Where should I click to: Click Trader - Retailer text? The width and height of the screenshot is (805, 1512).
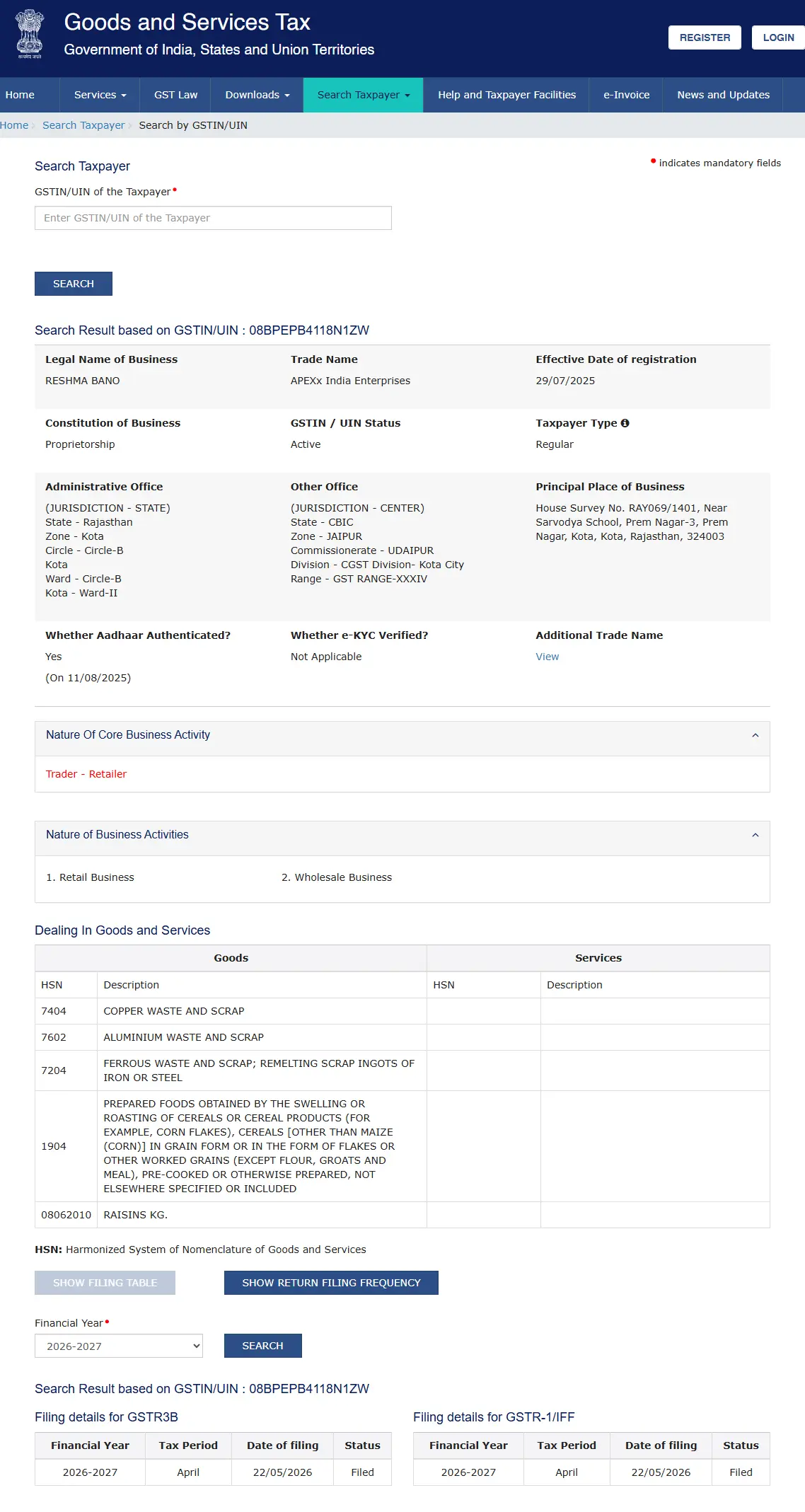coord(86,774)
